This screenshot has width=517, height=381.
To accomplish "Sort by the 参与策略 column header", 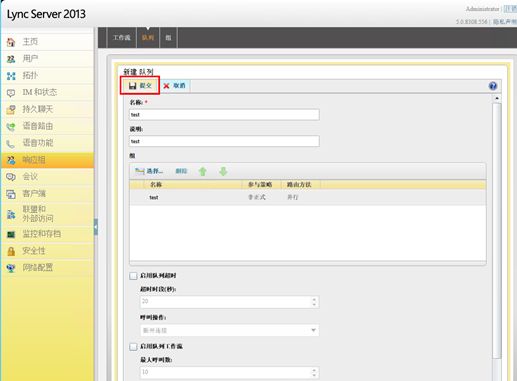I will pyautogui.click(x=261, y=184).
